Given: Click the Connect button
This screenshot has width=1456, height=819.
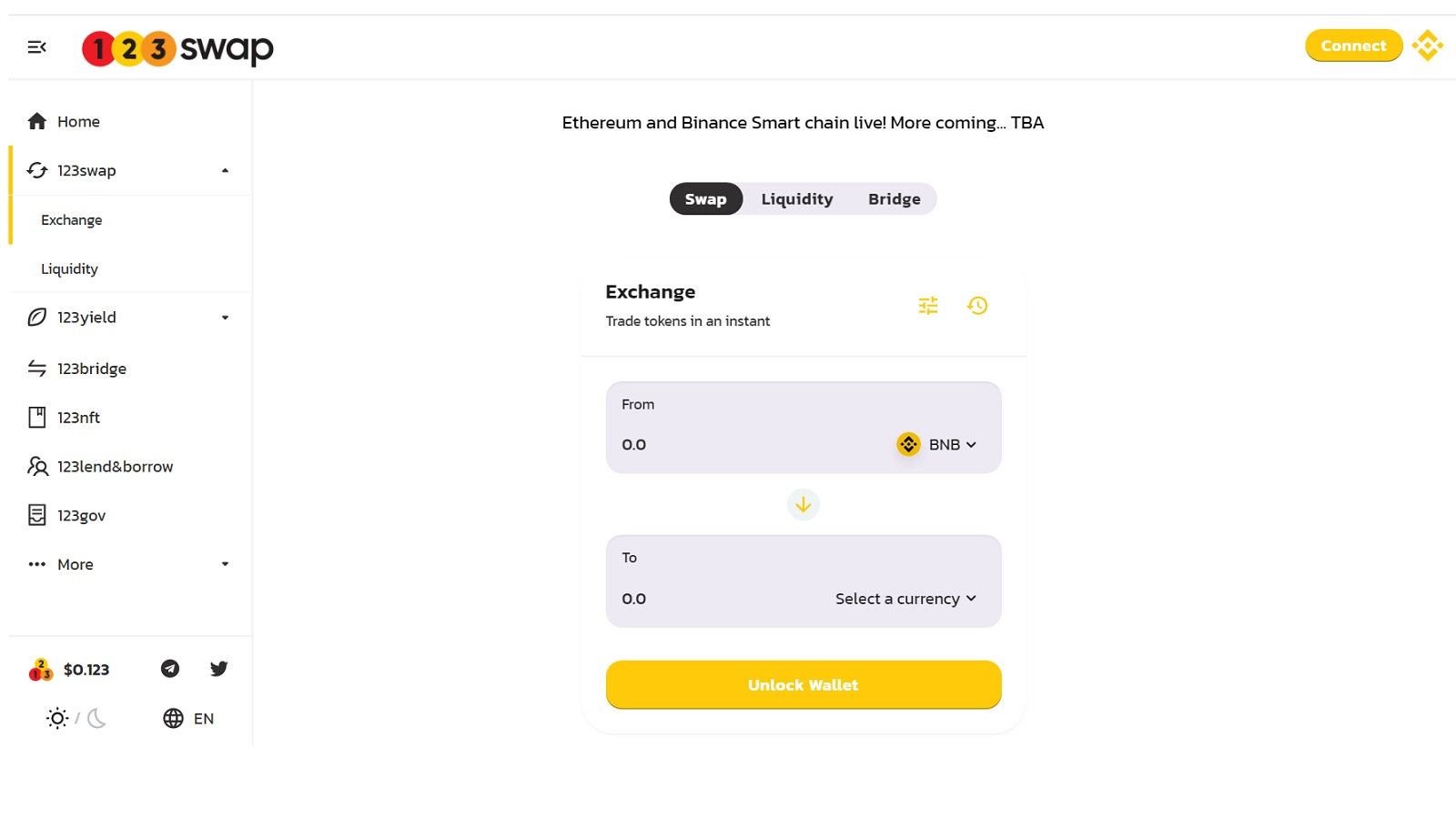Looking at the screenshot, I should click(1354, 45).
